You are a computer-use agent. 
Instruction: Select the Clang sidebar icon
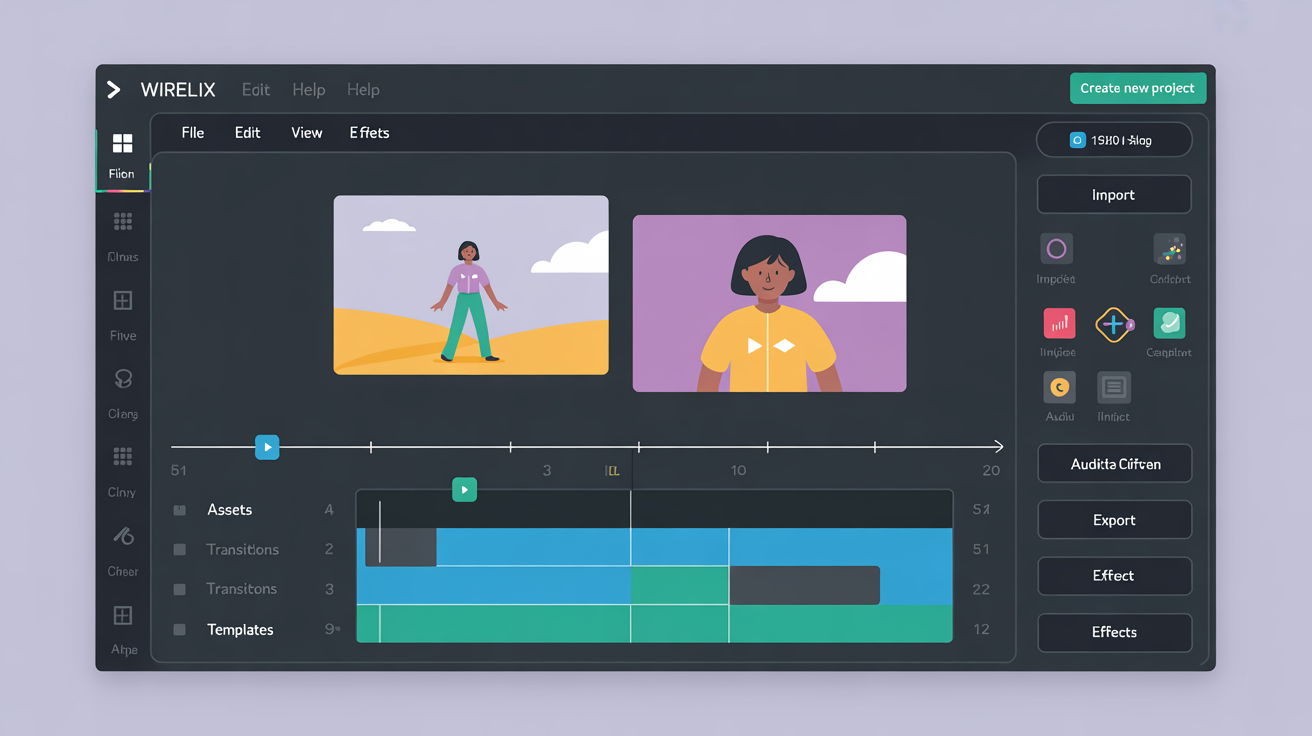123,379
